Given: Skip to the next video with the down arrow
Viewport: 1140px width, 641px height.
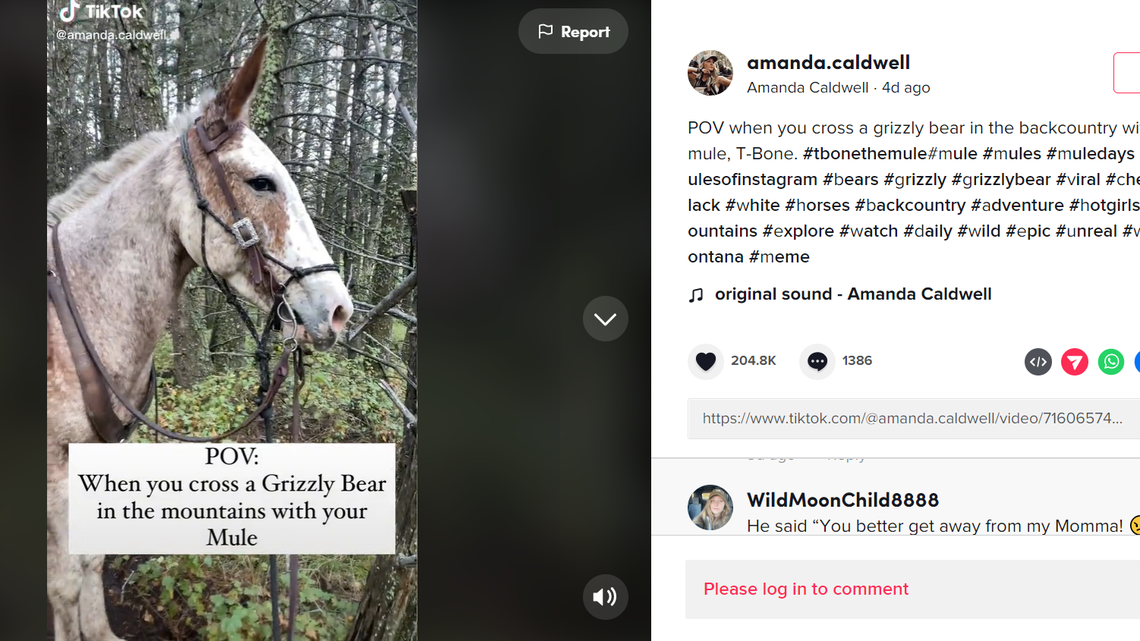Looking at the screenshot, I should 604,318.
